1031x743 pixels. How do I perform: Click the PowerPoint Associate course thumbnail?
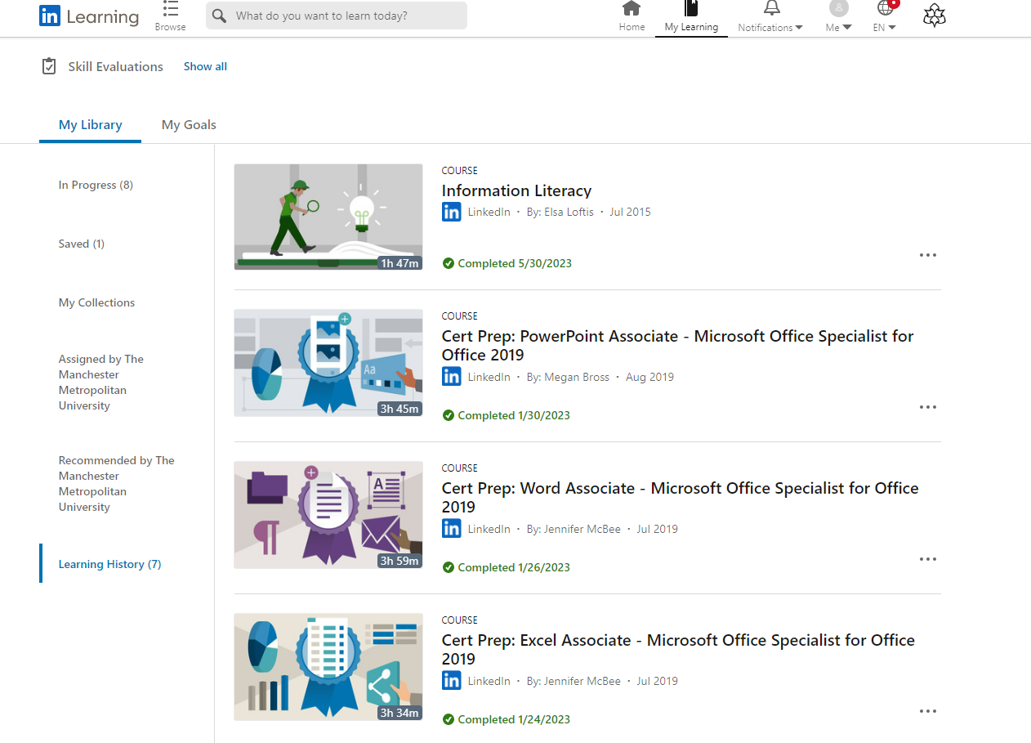[328, 362]
